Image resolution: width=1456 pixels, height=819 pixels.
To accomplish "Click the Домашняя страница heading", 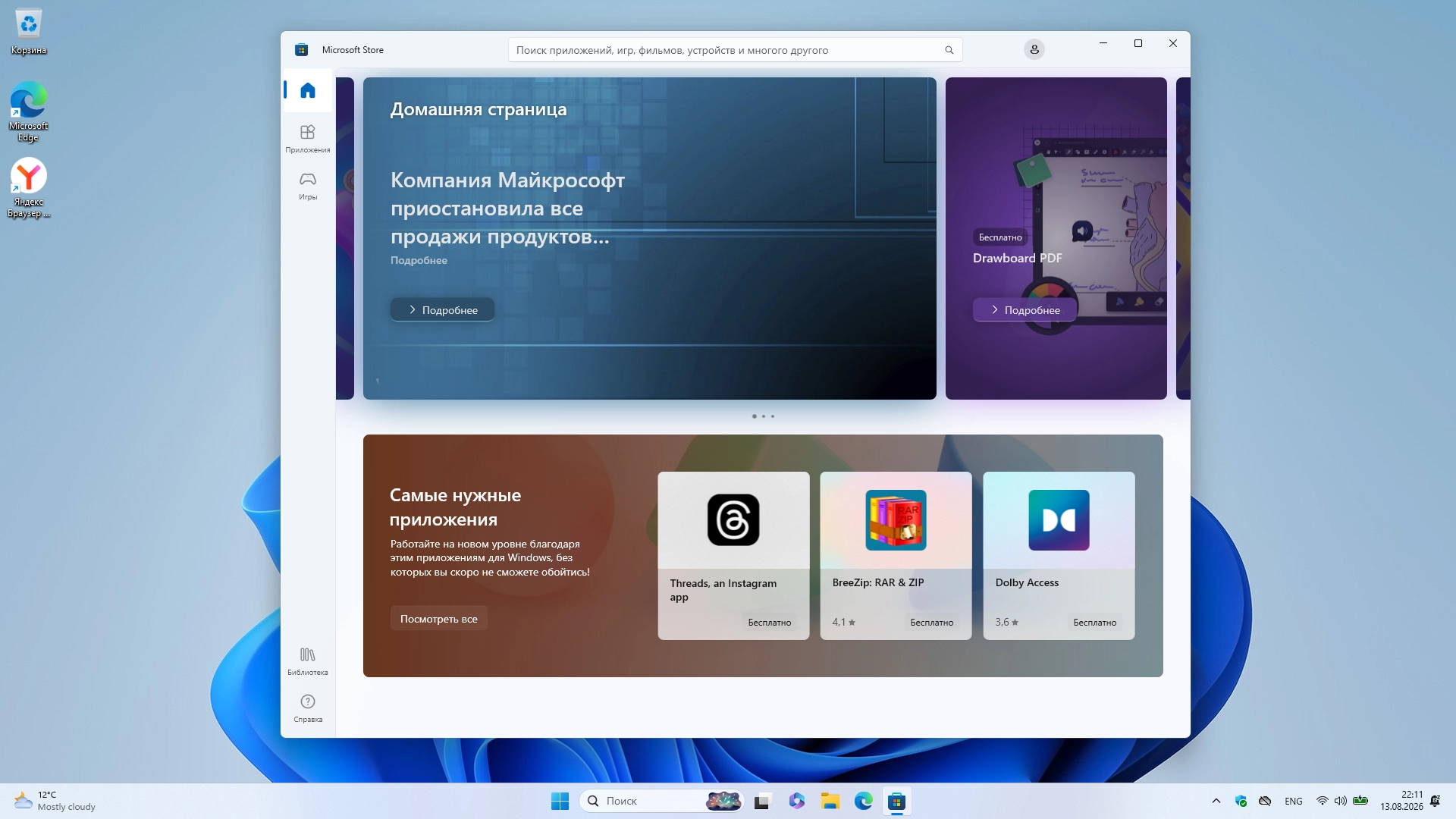I will tap(479, 109).
